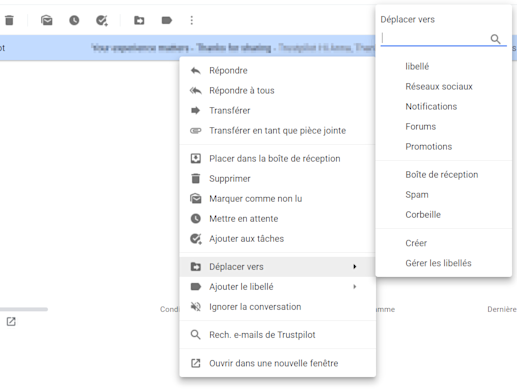The image size is (517, 389).
Task: Click the open-in-new-window icon at bottom left
Action: 11,322
